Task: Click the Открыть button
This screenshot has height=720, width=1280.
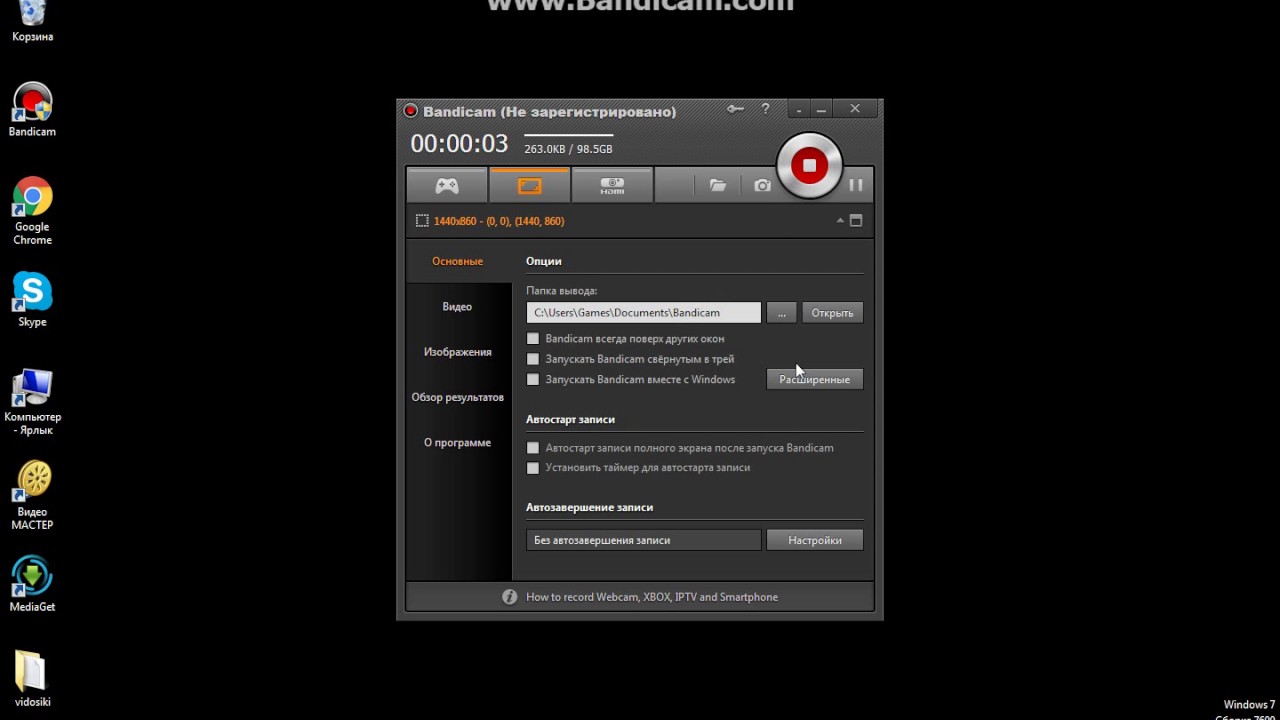Action: coord(832,313)
